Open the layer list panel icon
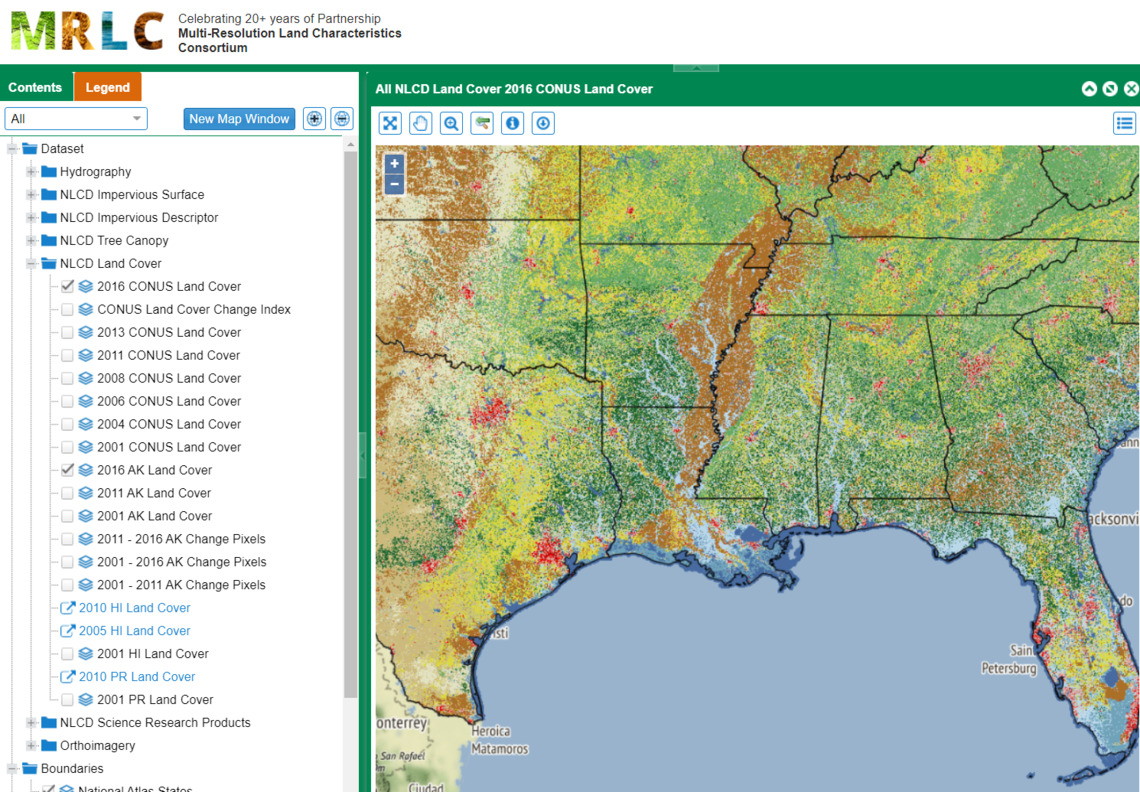Image resolution: width=1140 pixels, height=792 pixels. point(1124,123)
